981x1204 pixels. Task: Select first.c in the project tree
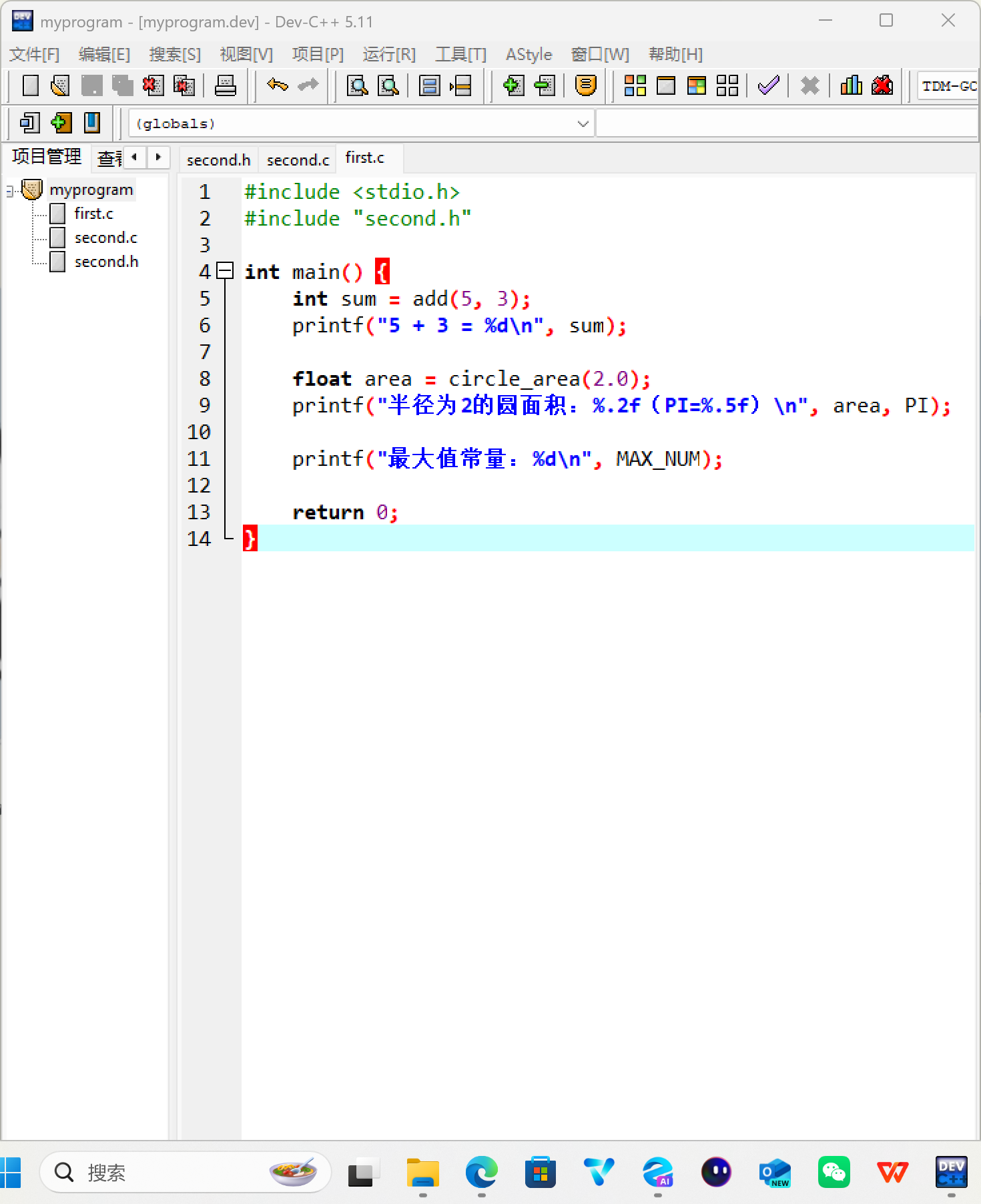(x=93, y=214)
